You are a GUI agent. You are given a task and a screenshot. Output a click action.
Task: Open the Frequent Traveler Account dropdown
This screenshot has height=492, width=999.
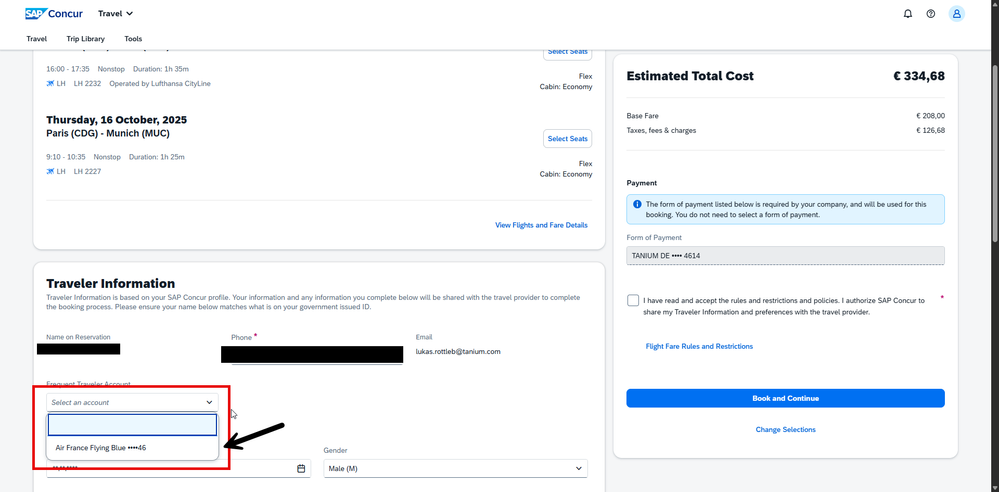click(x=132, y=402)
